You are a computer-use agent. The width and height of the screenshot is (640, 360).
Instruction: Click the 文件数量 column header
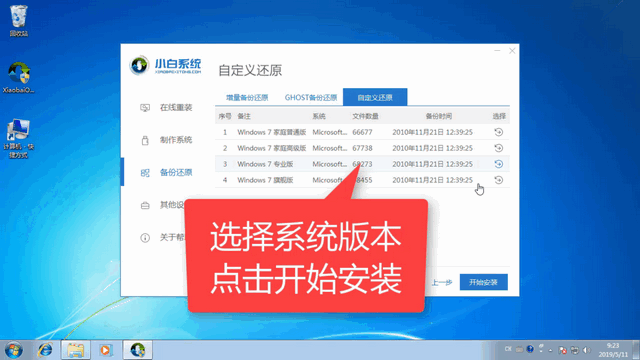click(365, 116)
